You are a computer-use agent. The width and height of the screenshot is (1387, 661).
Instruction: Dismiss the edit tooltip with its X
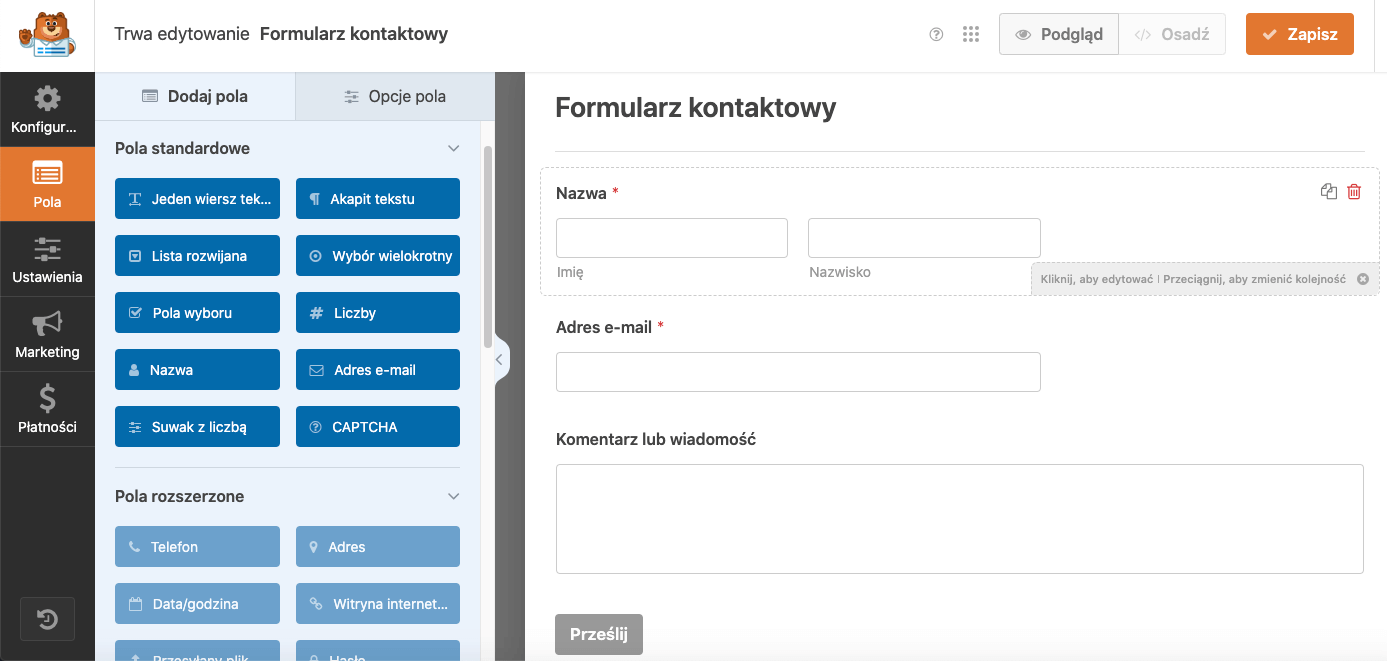pos(1363,280)
